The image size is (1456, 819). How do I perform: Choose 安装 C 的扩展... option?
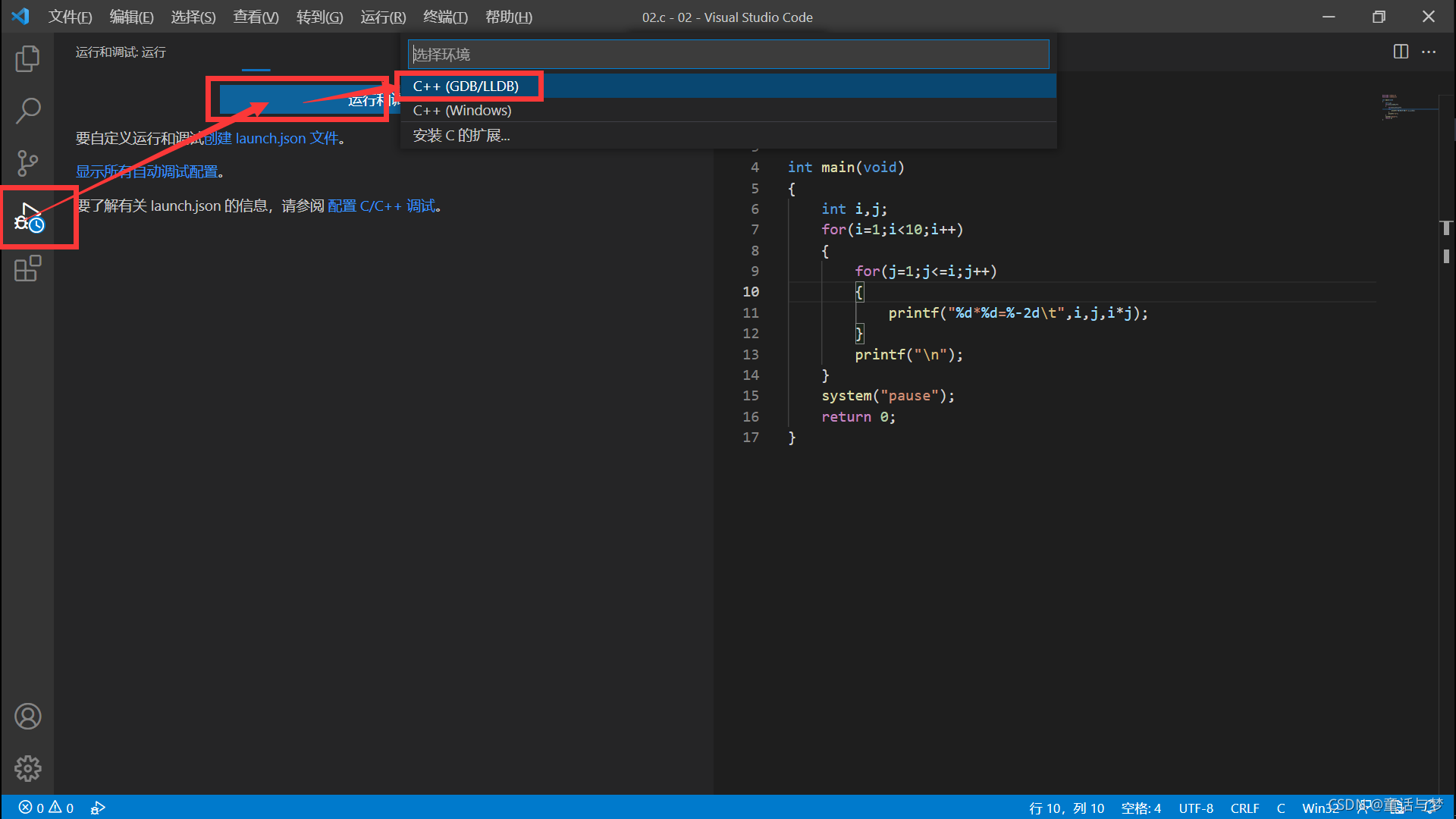pyautogui.click(x=728, y=135)
